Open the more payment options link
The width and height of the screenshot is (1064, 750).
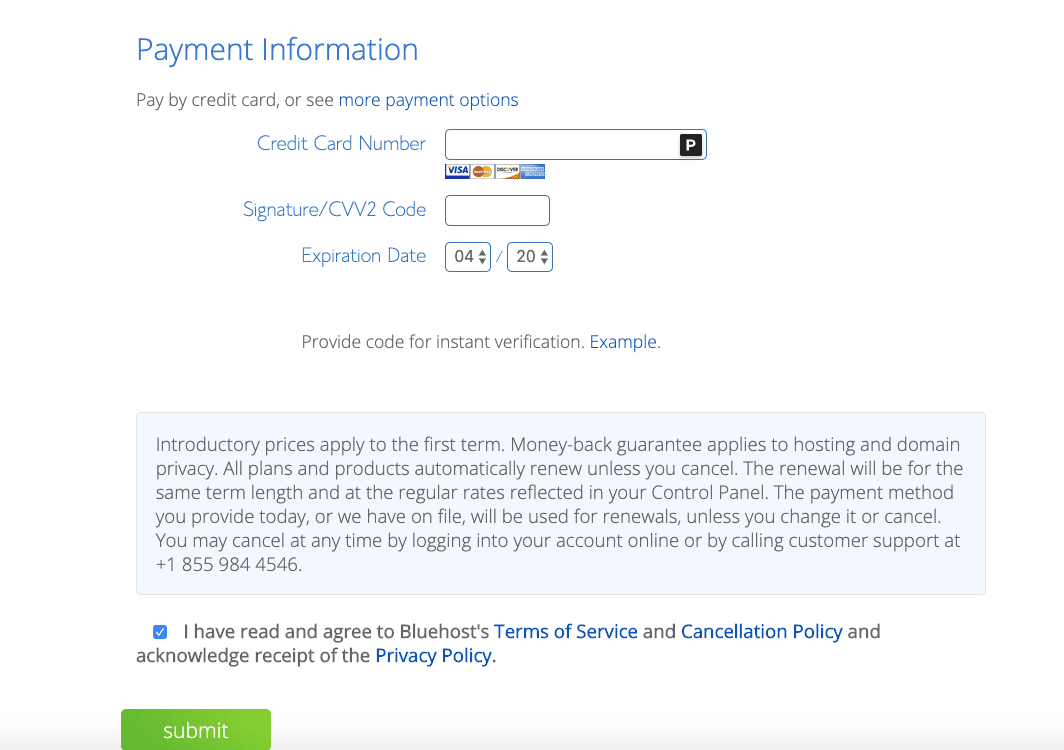[428, 100]
